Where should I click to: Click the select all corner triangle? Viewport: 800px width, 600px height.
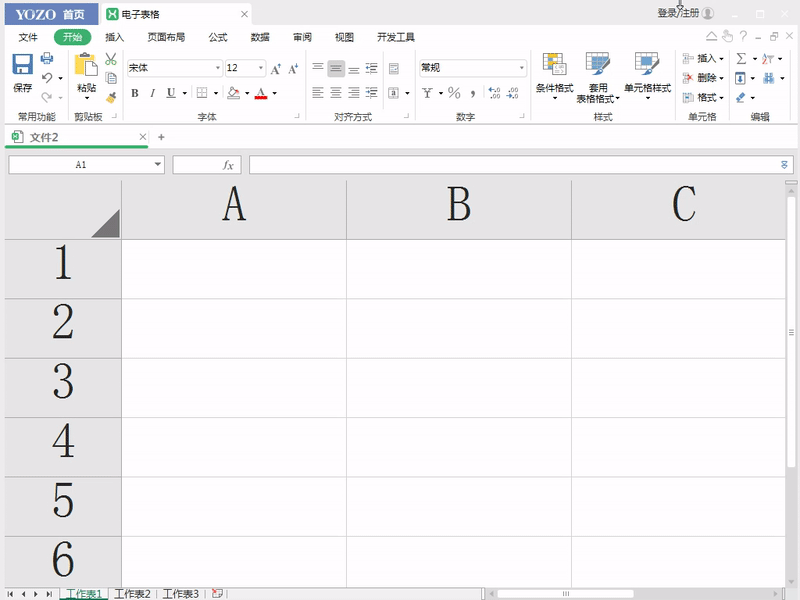[x=106, y=224]
